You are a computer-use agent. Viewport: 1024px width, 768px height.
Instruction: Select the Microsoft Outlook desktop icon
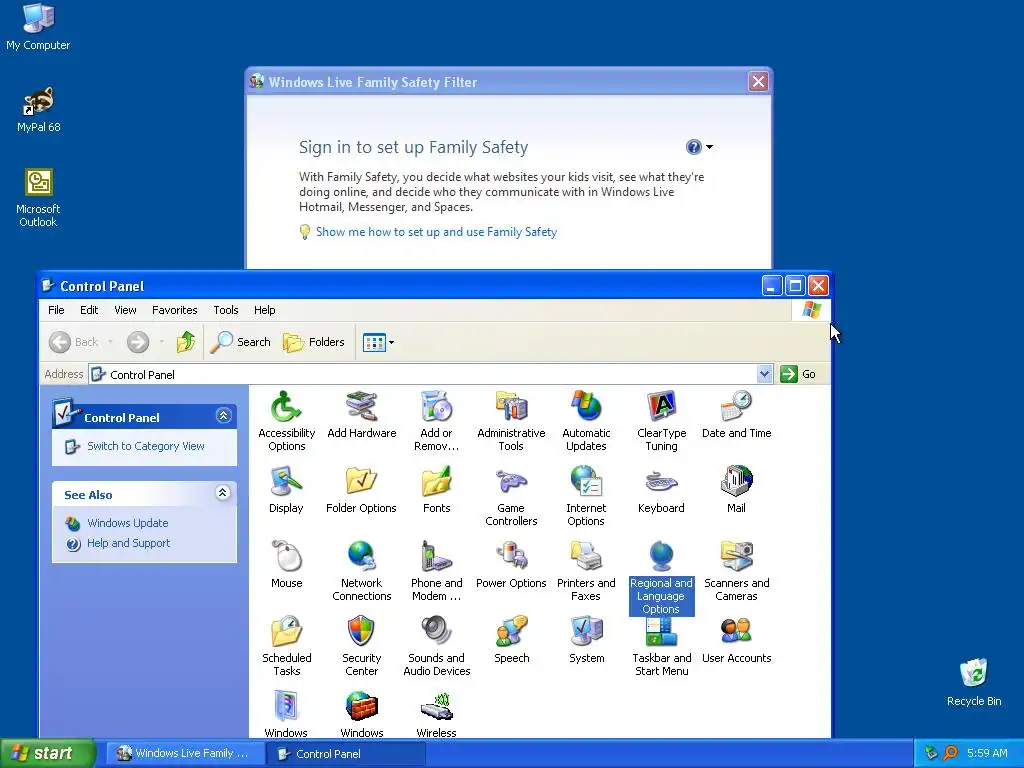pyautogui.click(x=38, y=198)
